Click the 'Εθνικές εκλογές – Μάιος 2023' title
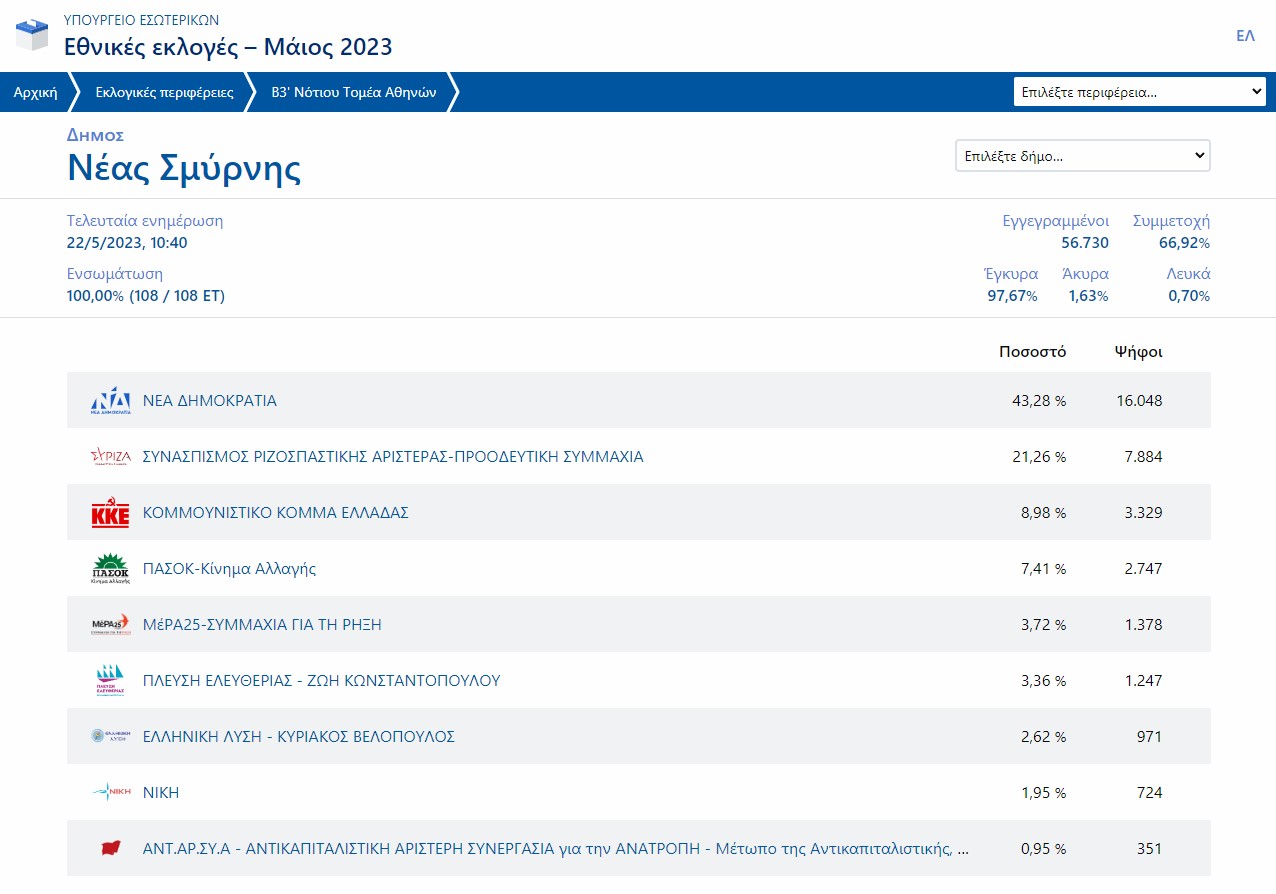1276x894 pixels. tap(228, 47)
